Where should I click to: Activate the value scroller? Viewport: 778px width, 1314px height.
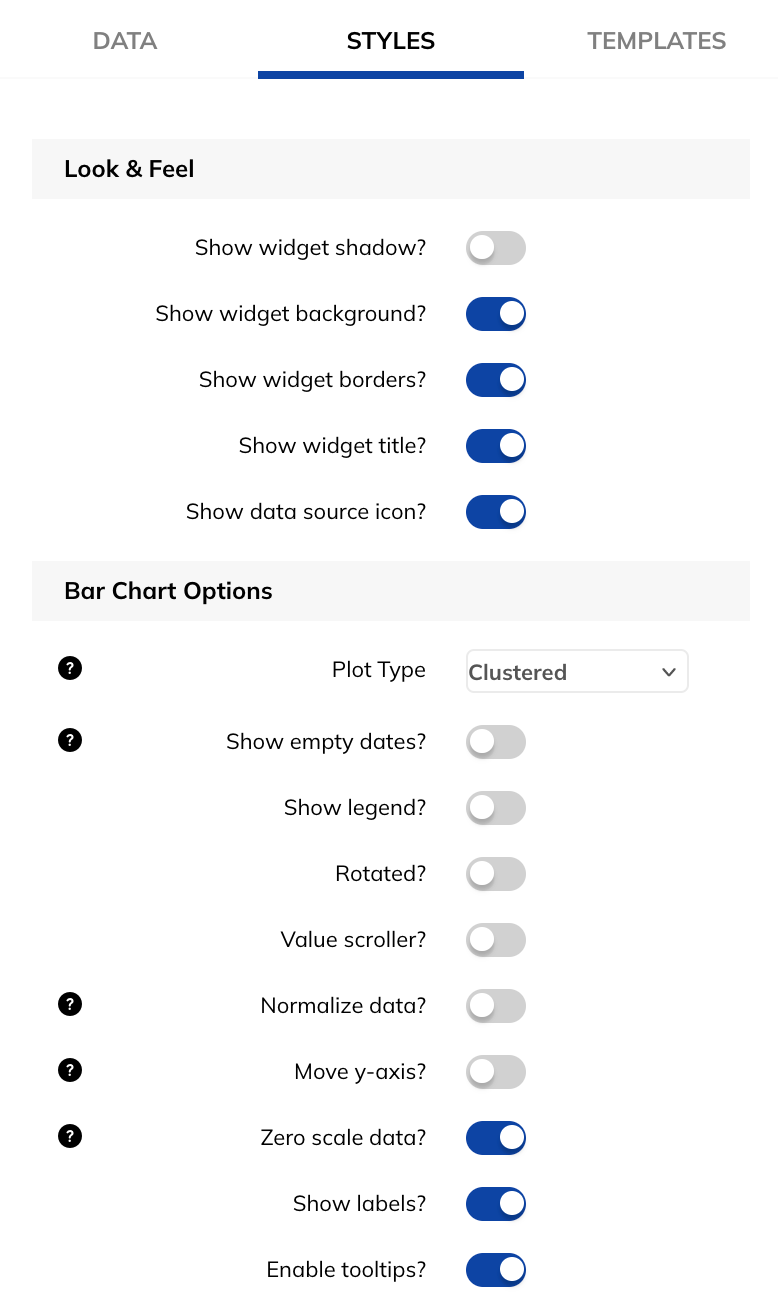point(496,939)
